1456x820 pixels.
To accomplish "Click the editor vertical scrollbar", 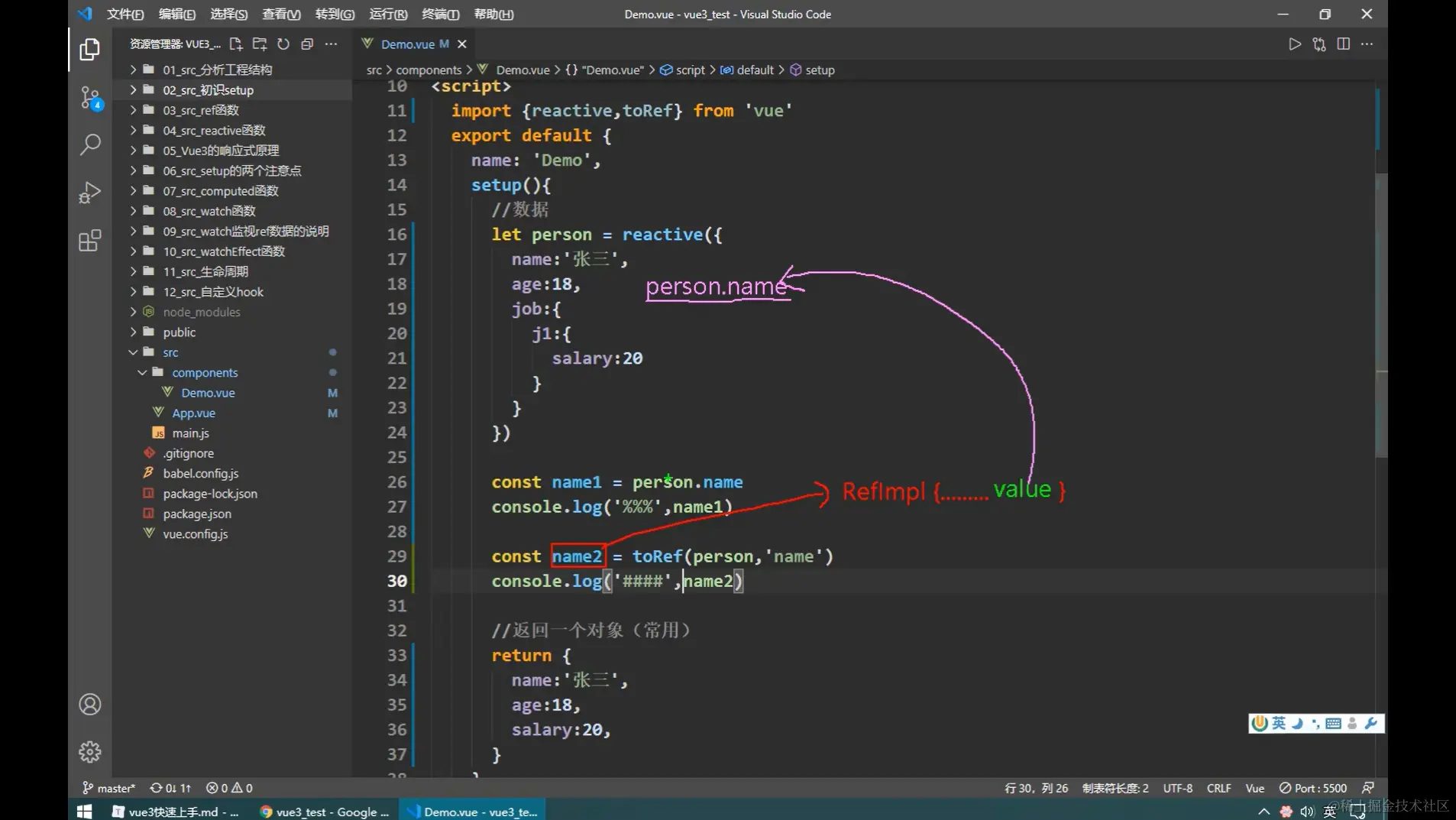I will point(1380,306).
